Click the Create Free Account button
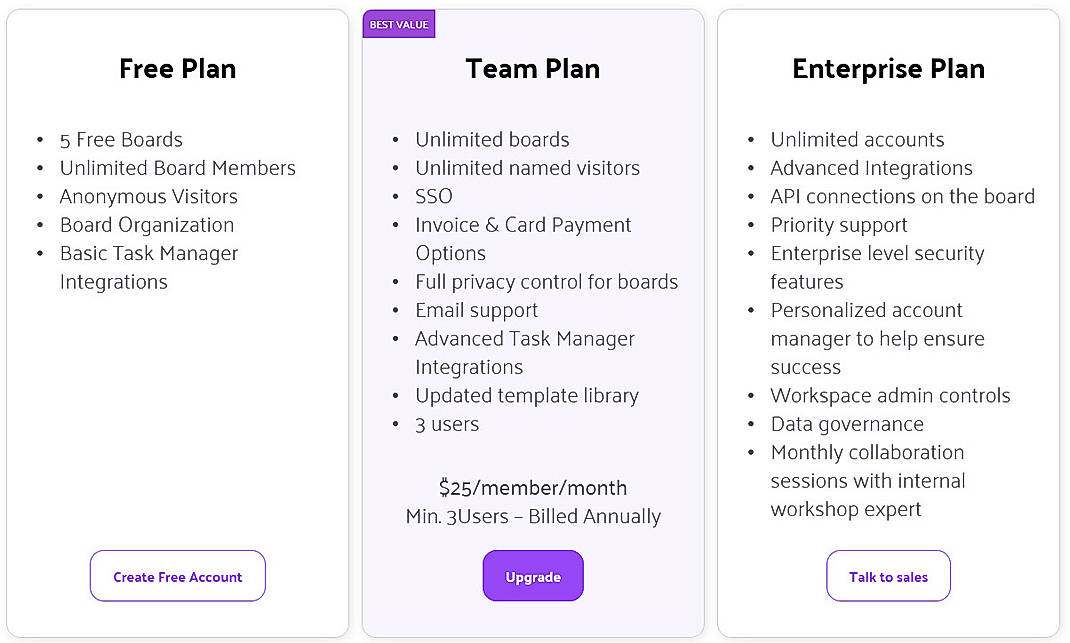Screen dimensions: 1070x643 click(x=177, y=576)
